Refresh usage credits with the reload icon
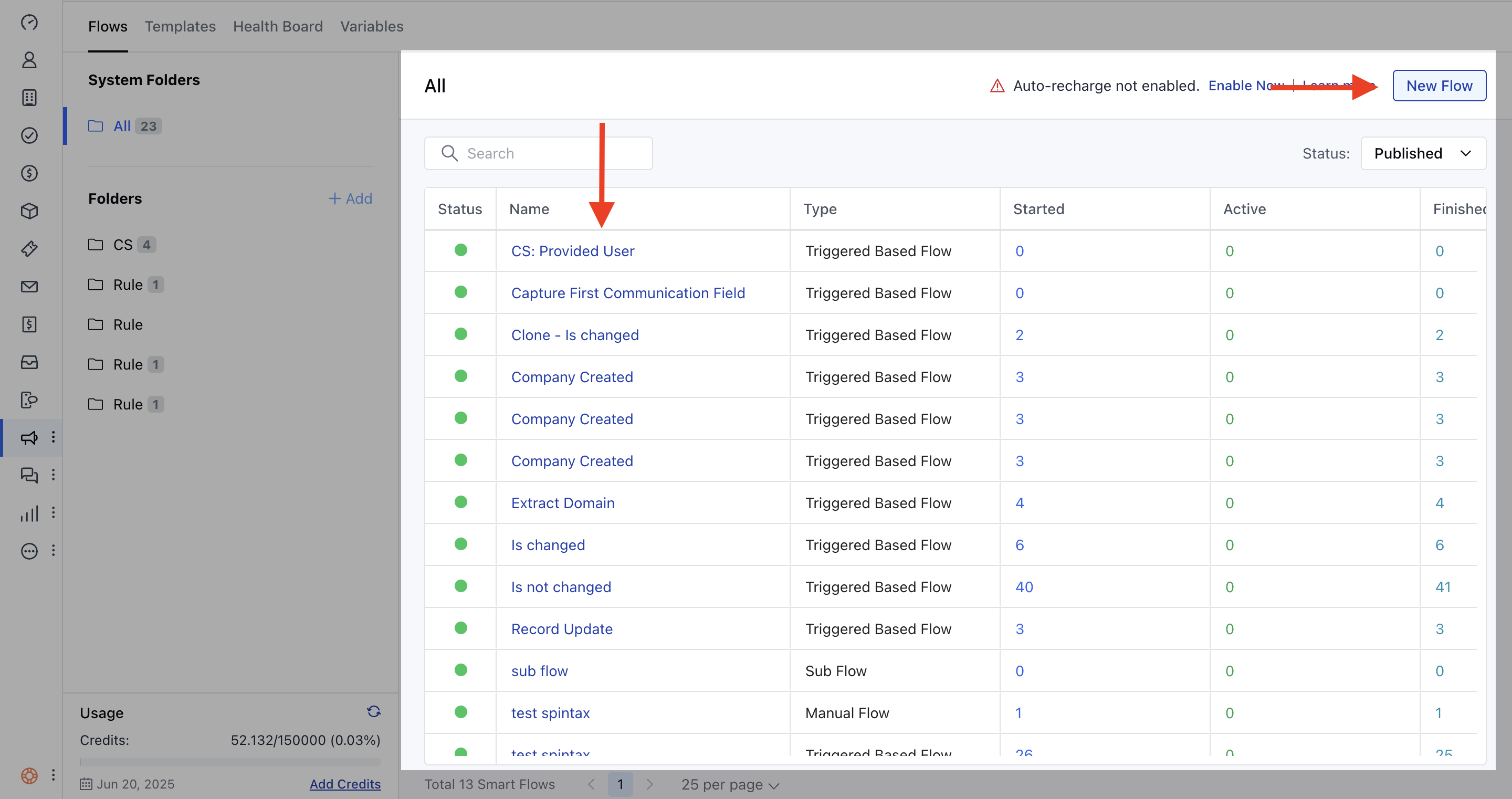 373,711
